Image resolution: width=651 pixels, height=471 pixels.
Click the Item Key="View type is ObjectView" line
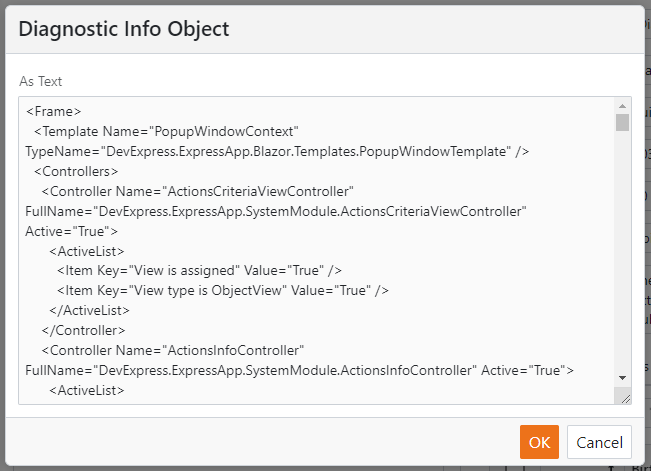pyautogui.click(x=223, y=290)
